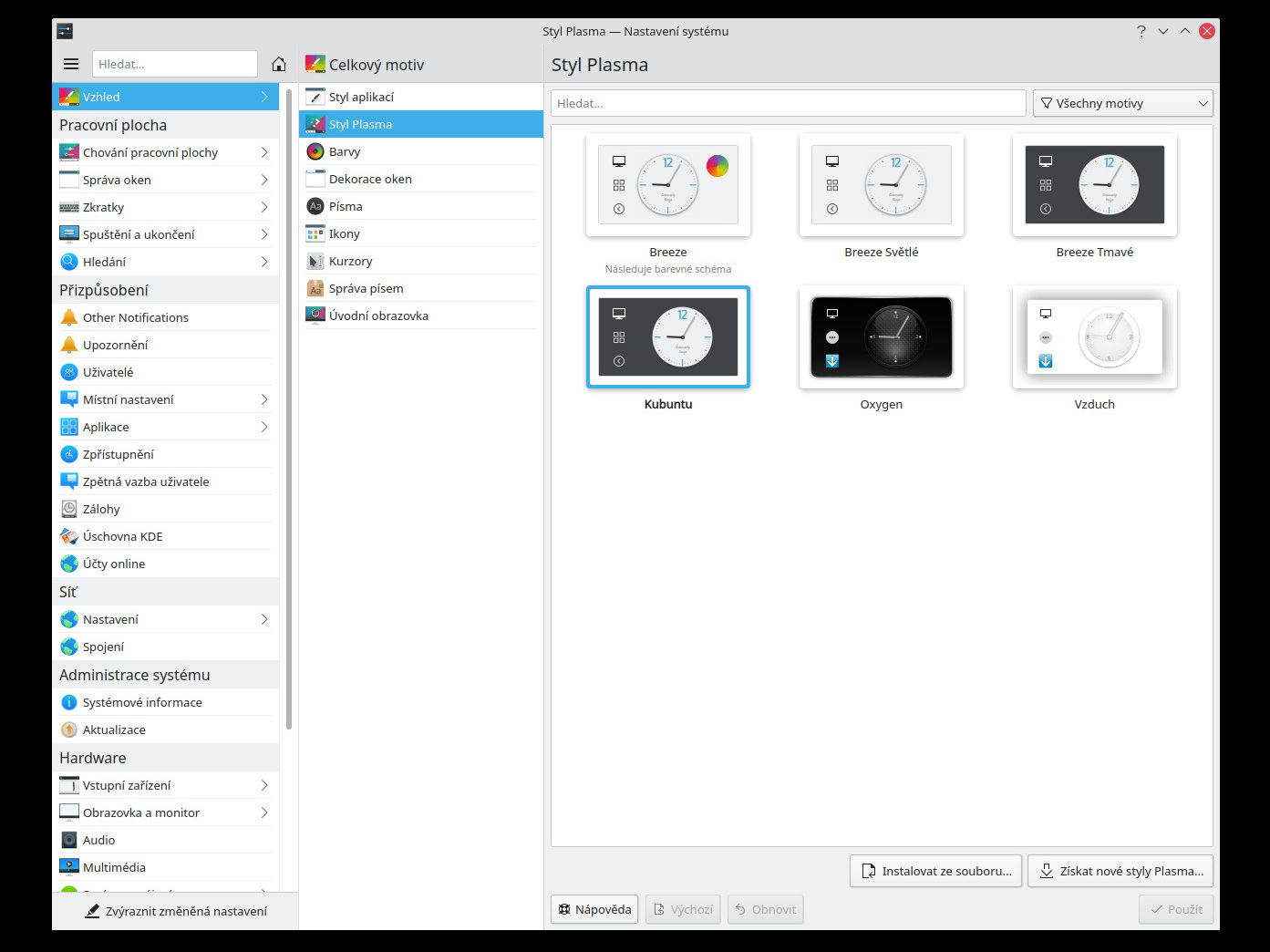The width and height of the screenshot is (1270, 952).
Task: Select the Oxygen theme thumbnail
Action: tap(882, 337)
